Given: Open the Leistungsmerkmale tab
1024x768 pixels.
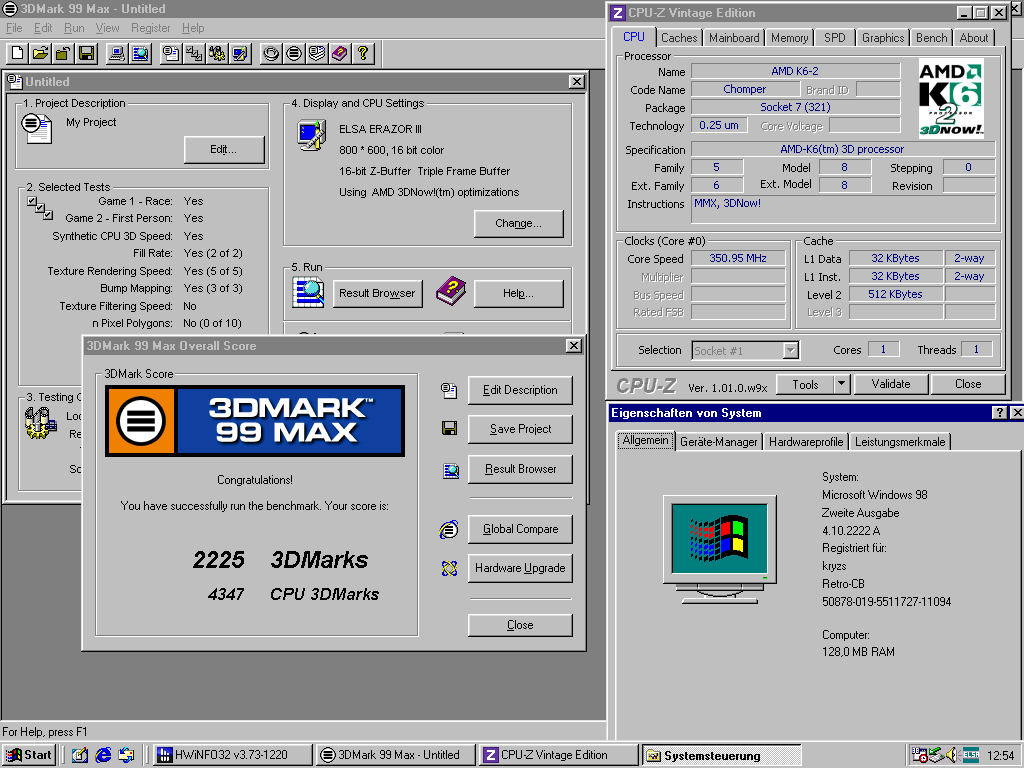Looking at the screenshot, I should tap(900, 442).
